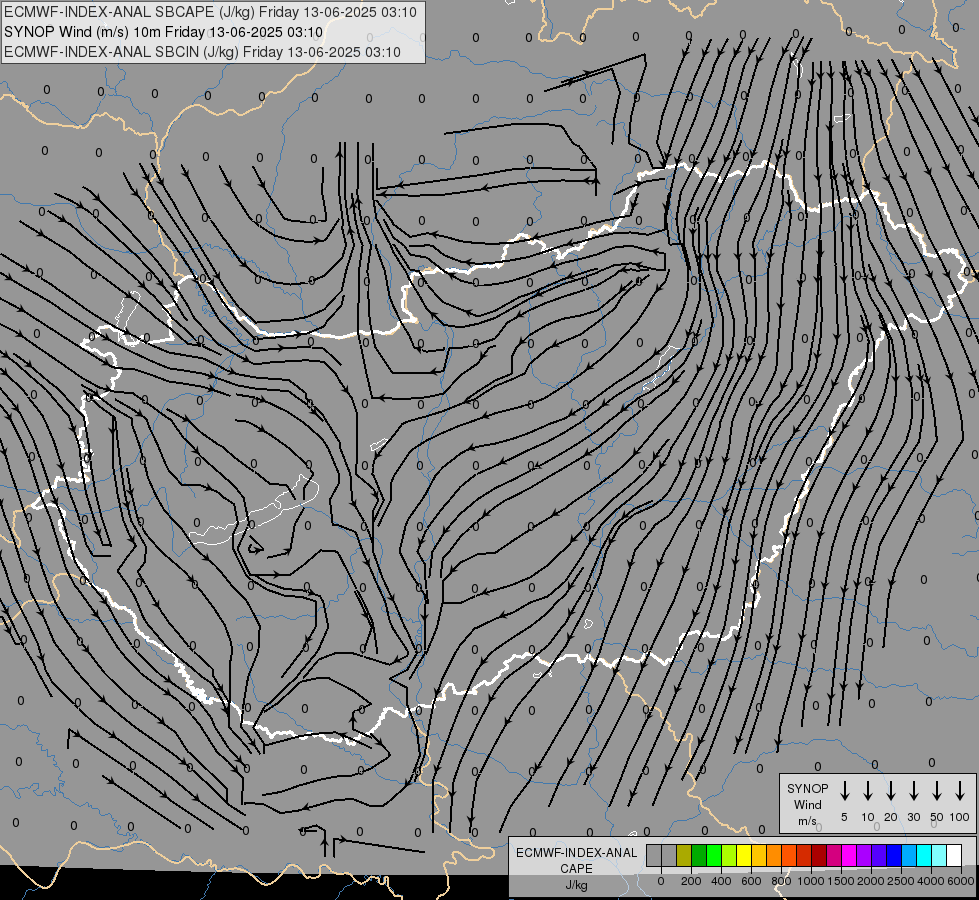Click the wind arrow above the 30 m/s label

913,791
